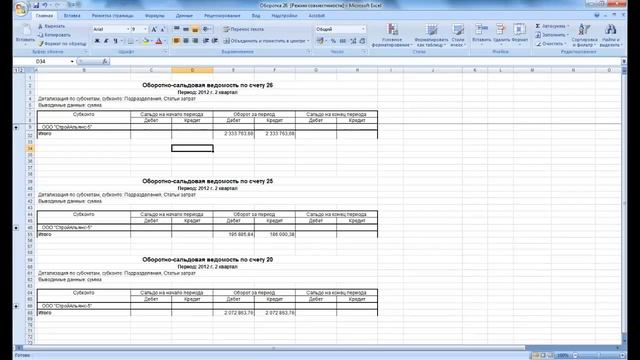Switch to the Разметка страницы tab
Screen dimensions: 640x360
[112, 16]
